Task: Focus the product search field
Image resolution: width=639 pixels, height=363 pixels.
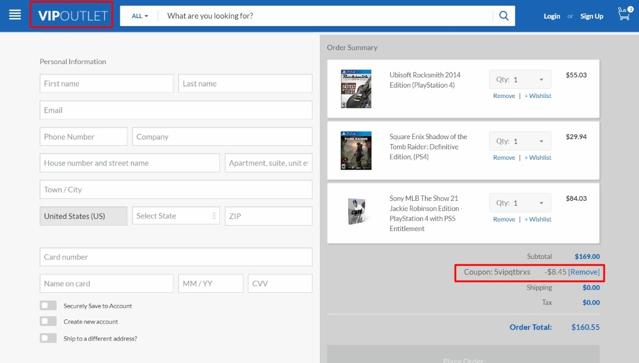Action: click(326, 16)
